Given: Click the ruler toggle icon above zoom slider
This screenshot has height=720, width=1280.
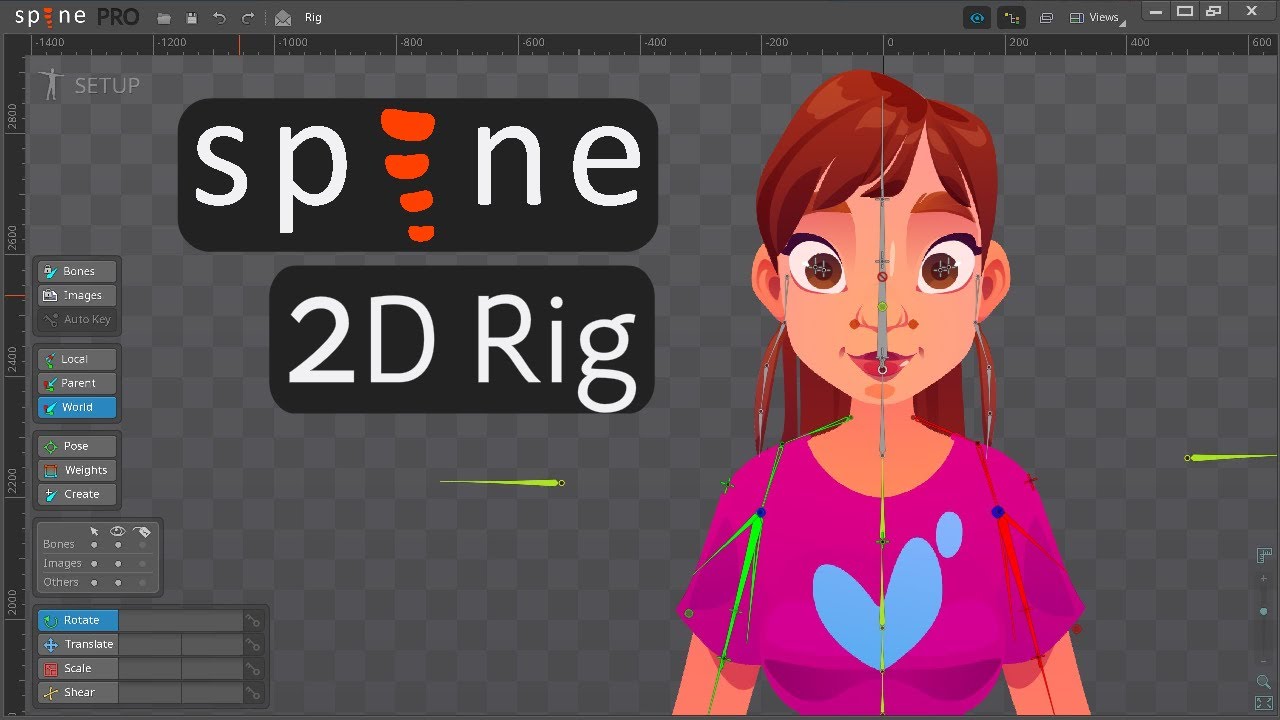Looking at the screenshot, I should click(x=1263, y=555).
